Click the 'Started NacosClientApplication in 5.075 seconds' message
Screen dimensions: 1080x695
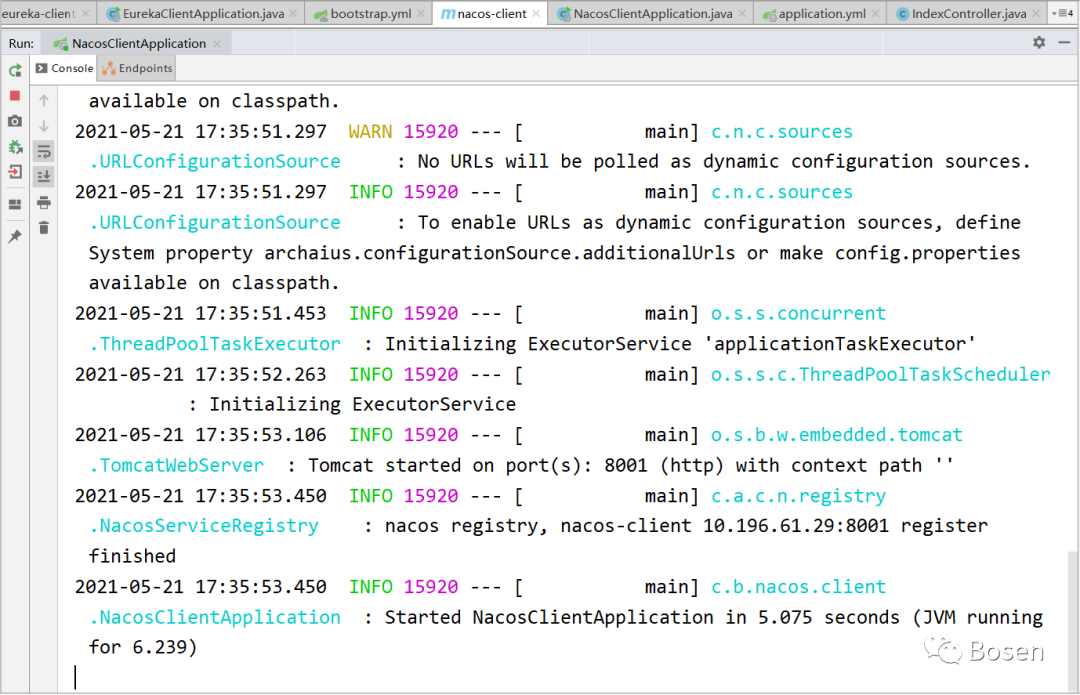coord(642,616)
